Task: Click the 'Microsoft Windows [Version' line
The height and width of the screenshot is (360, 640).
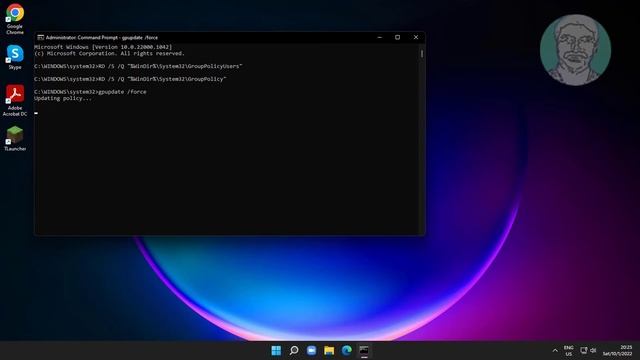Action: 103,47
